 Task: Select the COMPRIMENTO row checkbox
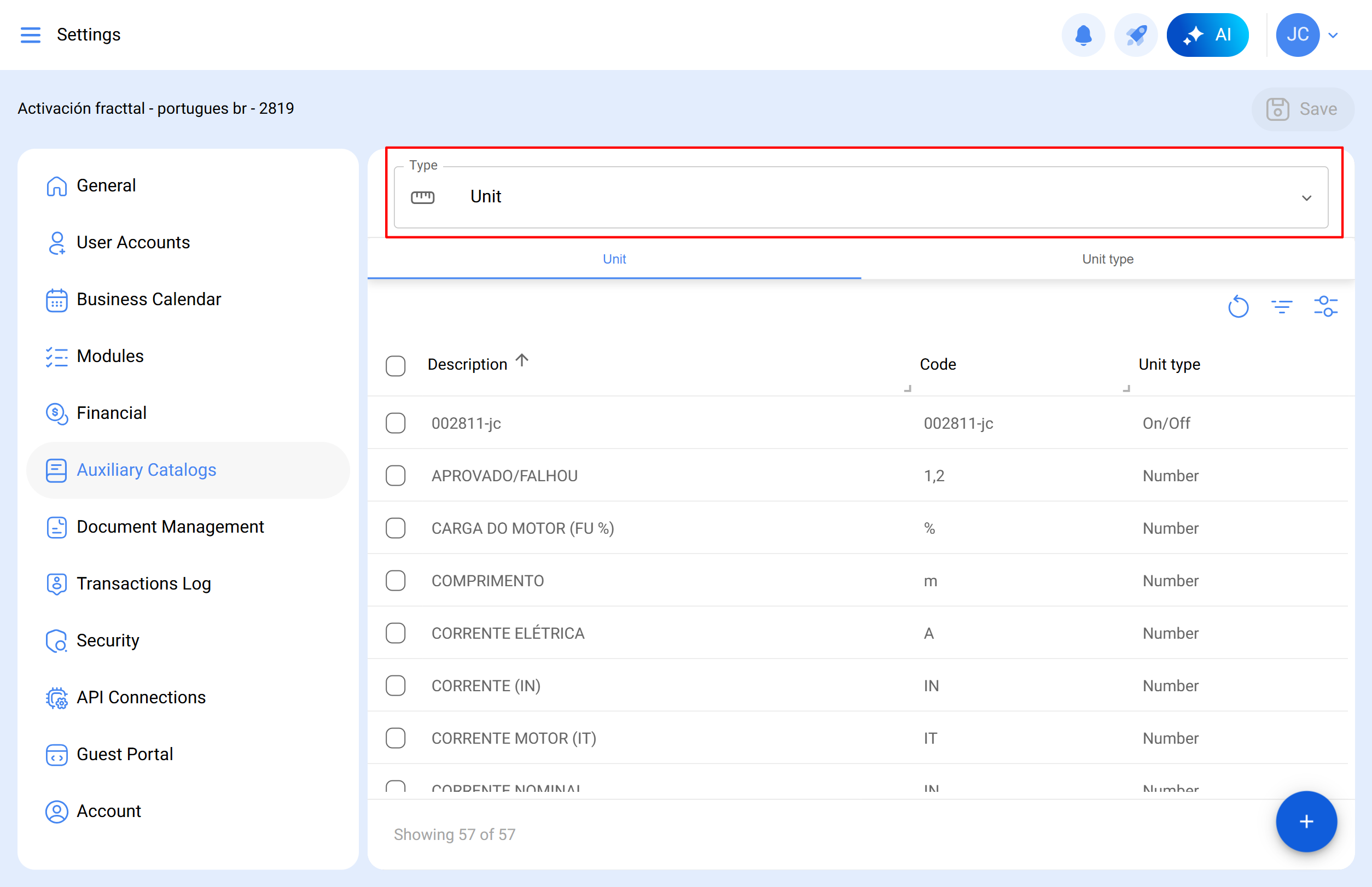[x=396, y=581]
